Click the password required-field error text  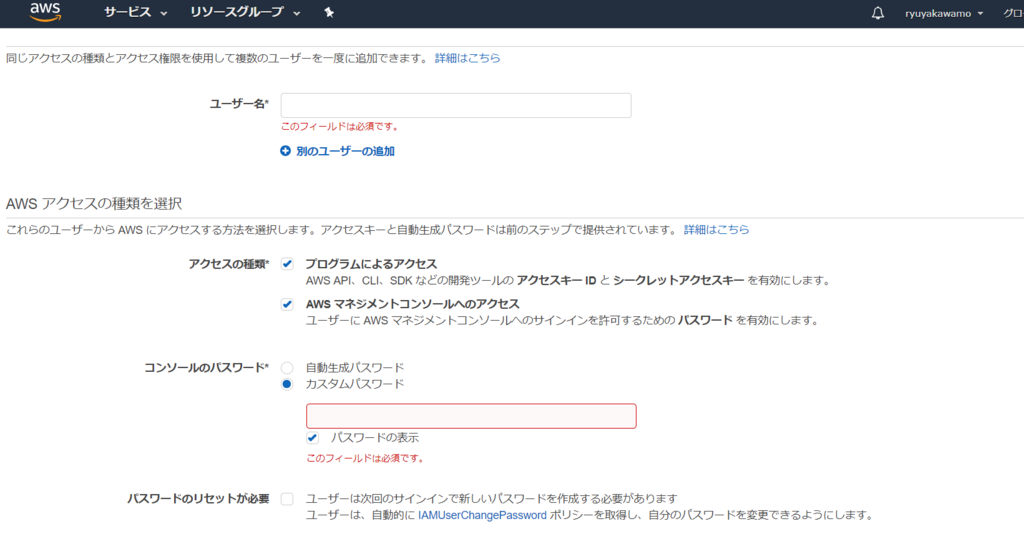[x=365, y=458]
